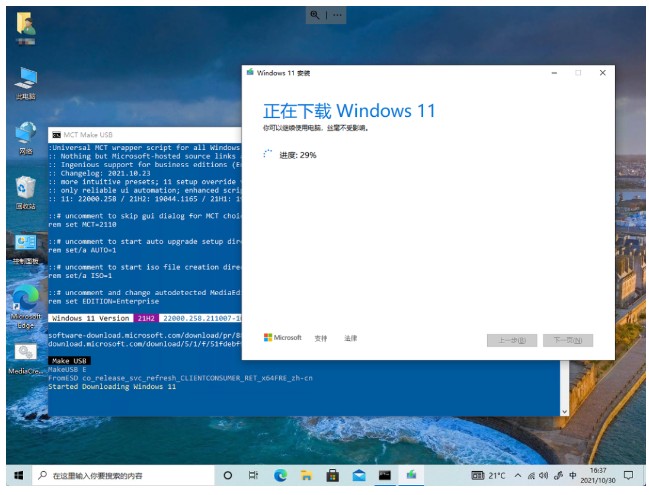Launch Edge from the taskbar
Viewport: 649px width, 495px height.
coord(280,475)
